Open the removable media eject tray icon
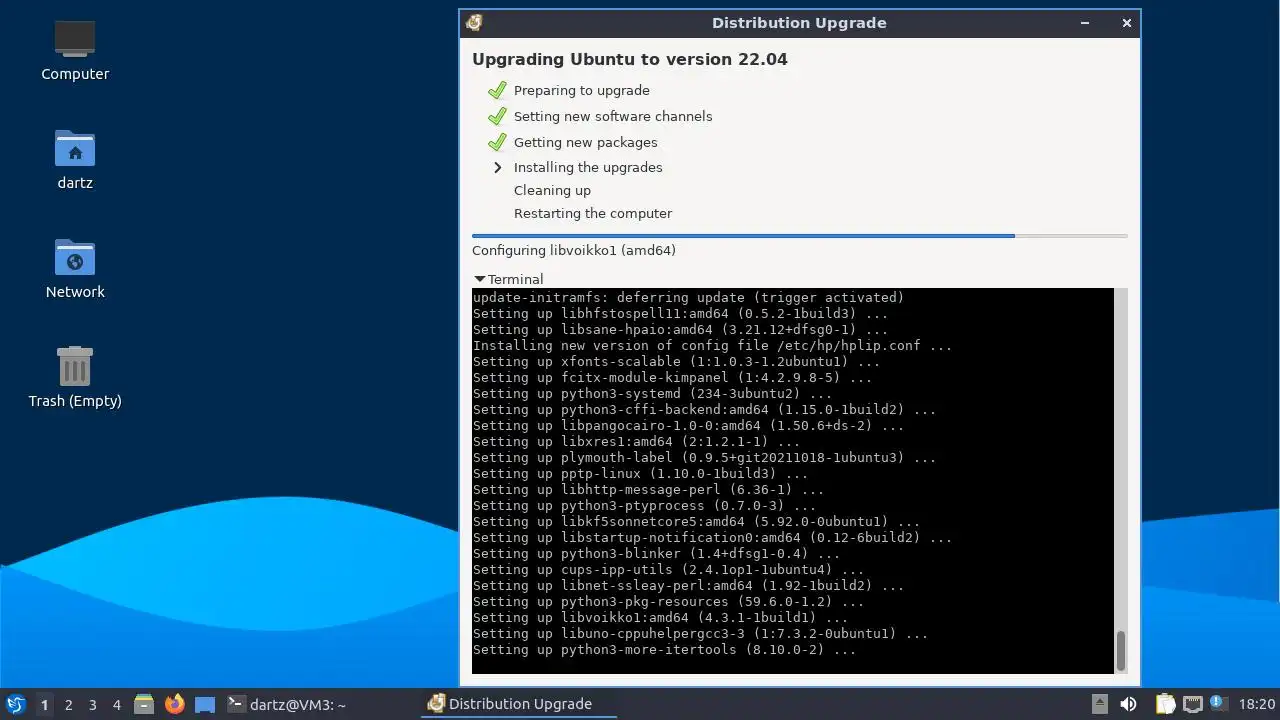The height and width of the screenshot is (720, 1280). [1099, 704]
